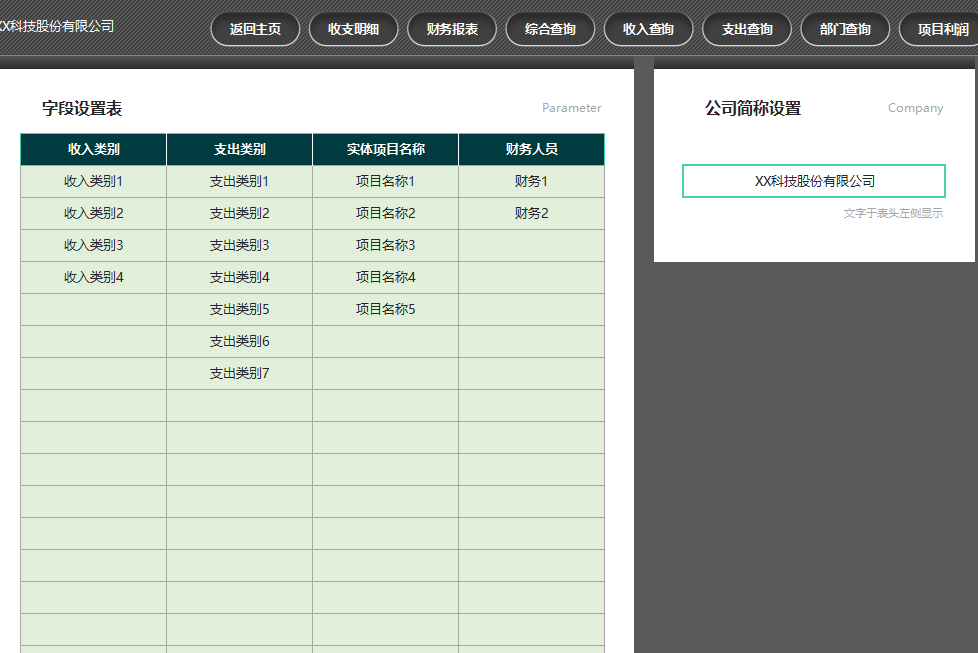Click the 实体项目名称 header cell
This screenshot has width=978, height=653.
coord(385,149)
